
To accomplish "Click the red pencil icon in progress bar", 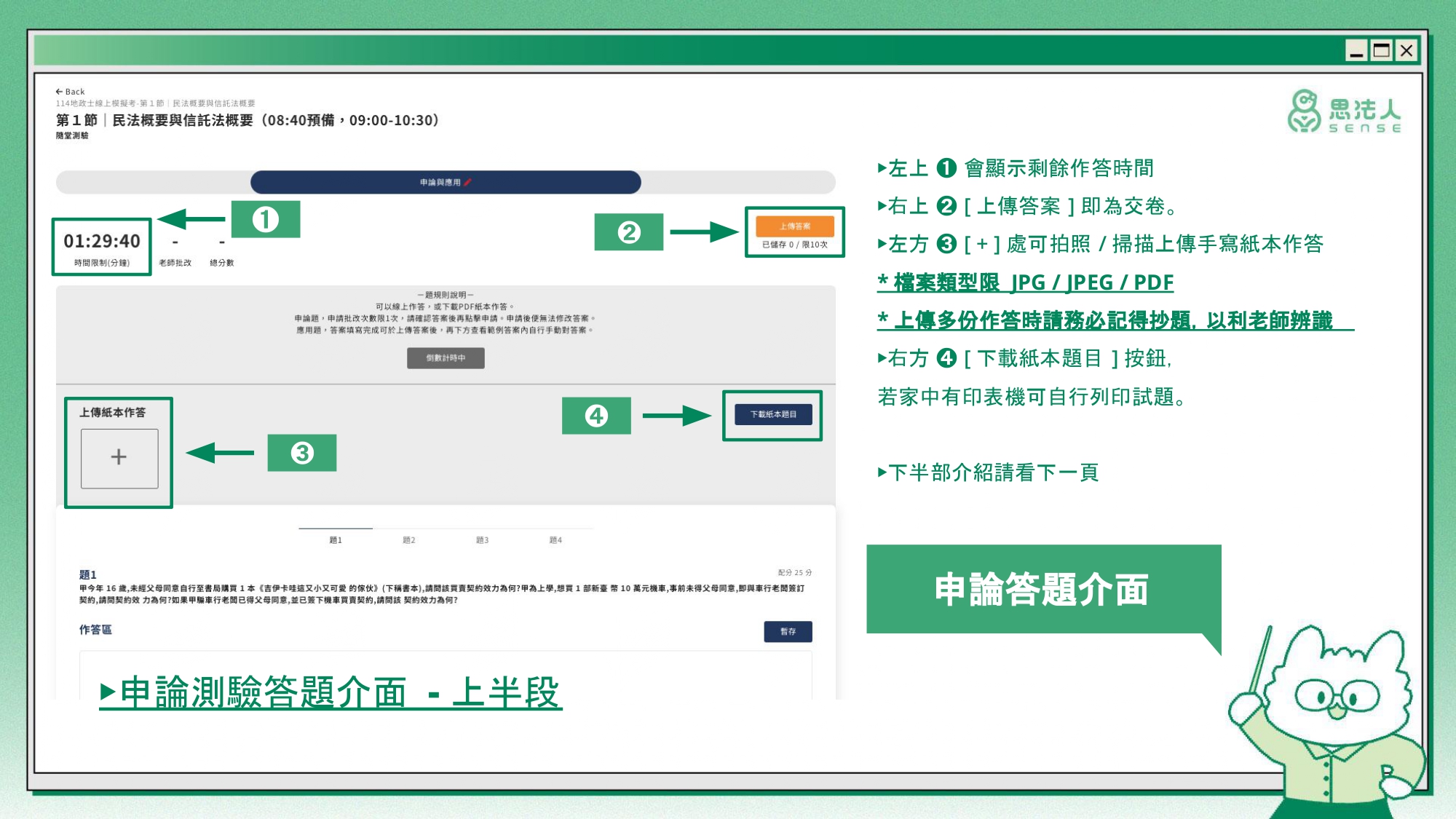I will [x=467, y=182].
